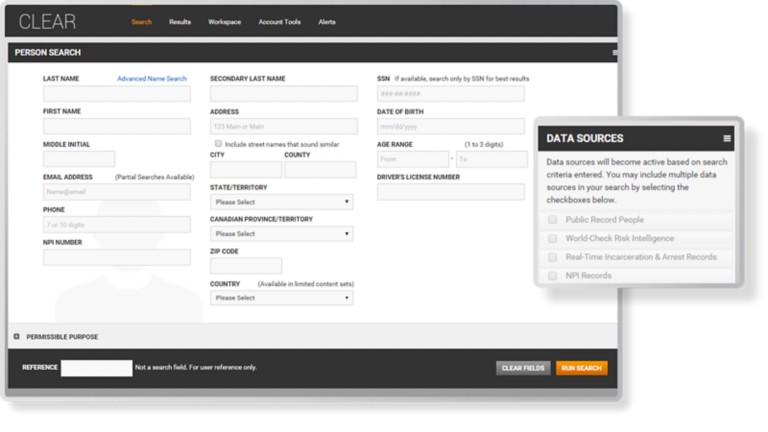This screenshot has width=768, height=432.
Task: Check the NPI Records box
Action: coord(552,275)
